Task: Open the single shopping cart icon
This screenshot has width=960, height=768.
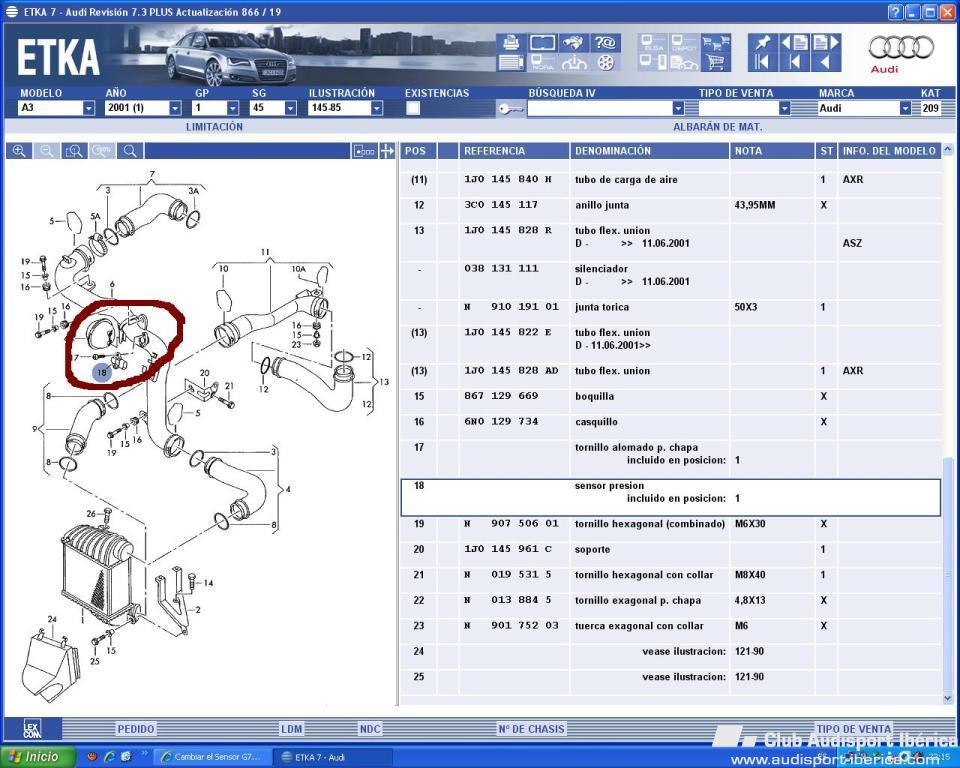Action: pyautogui.click(x=716, y=62)
